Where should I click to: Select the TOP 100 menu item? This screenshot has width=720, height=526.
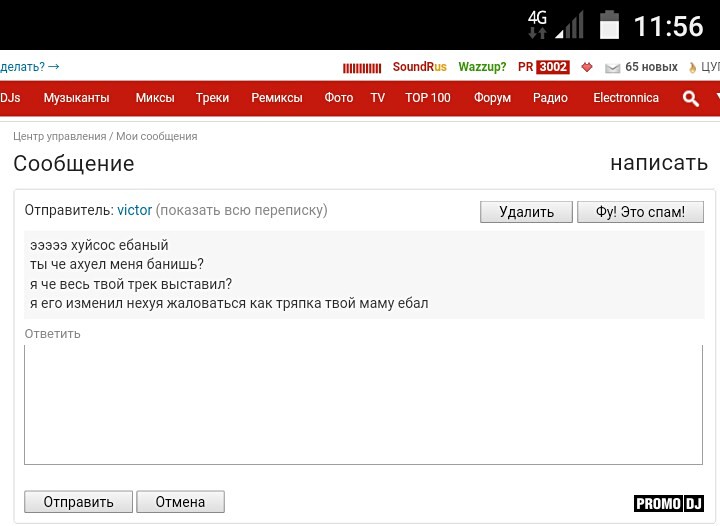(427, 98)
